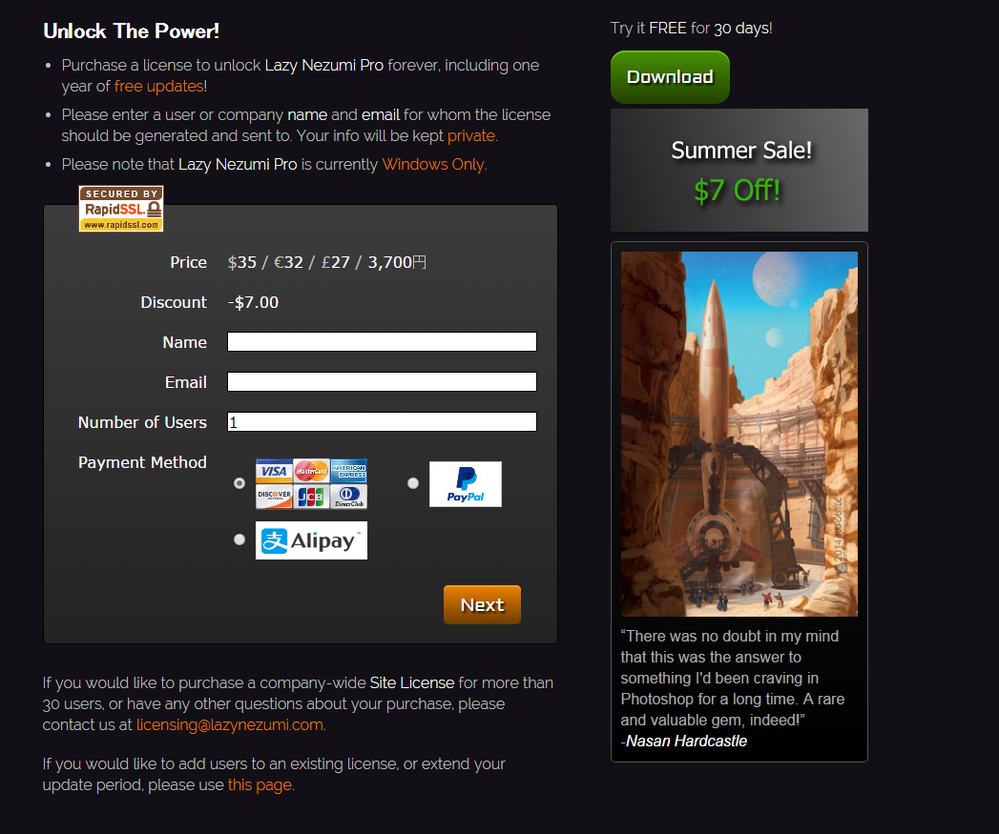Open the 'this page' link
The height and width of the screenshot is (834, 999).
point(260,785)
